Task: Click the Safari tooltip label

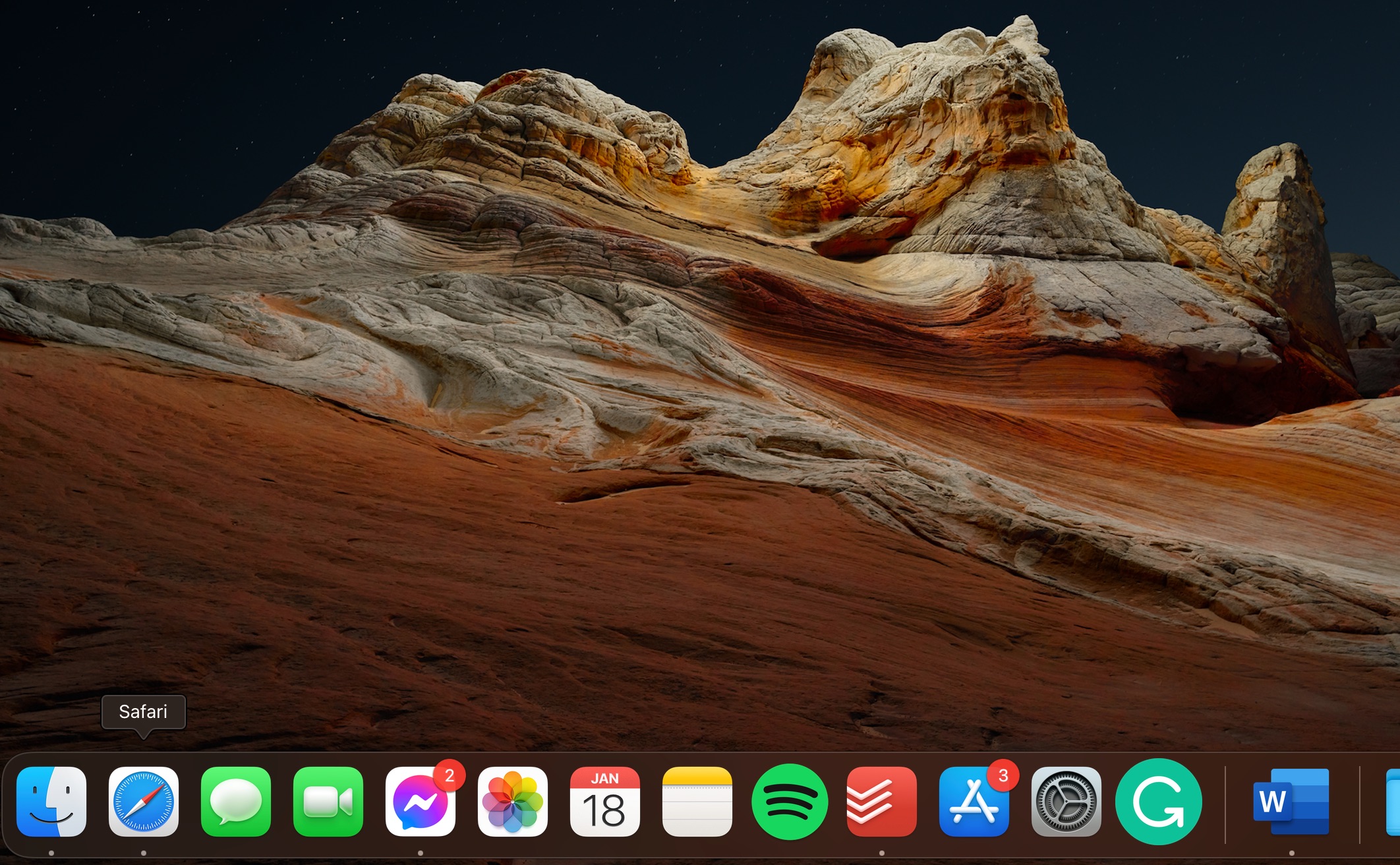Action: pyautogui.click(x=144, y=712)
